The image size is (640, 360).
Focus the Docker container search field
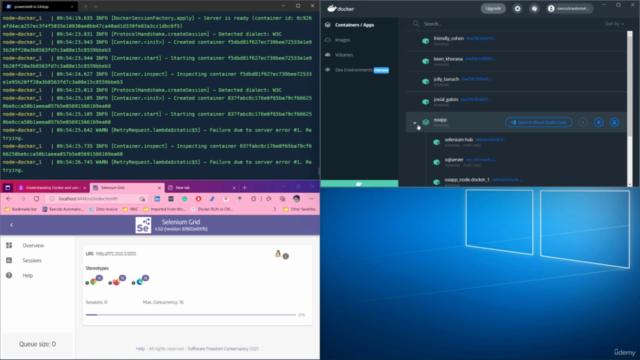point(506,24)
